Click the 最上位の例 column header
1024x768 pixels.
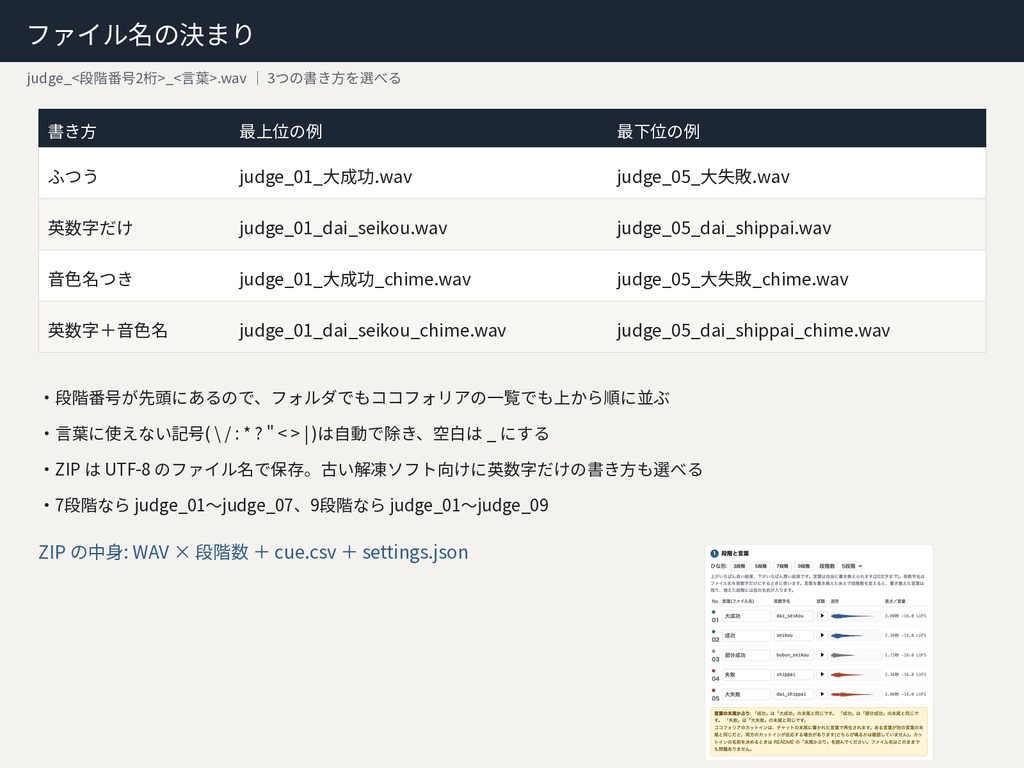[x=280, y=131]
